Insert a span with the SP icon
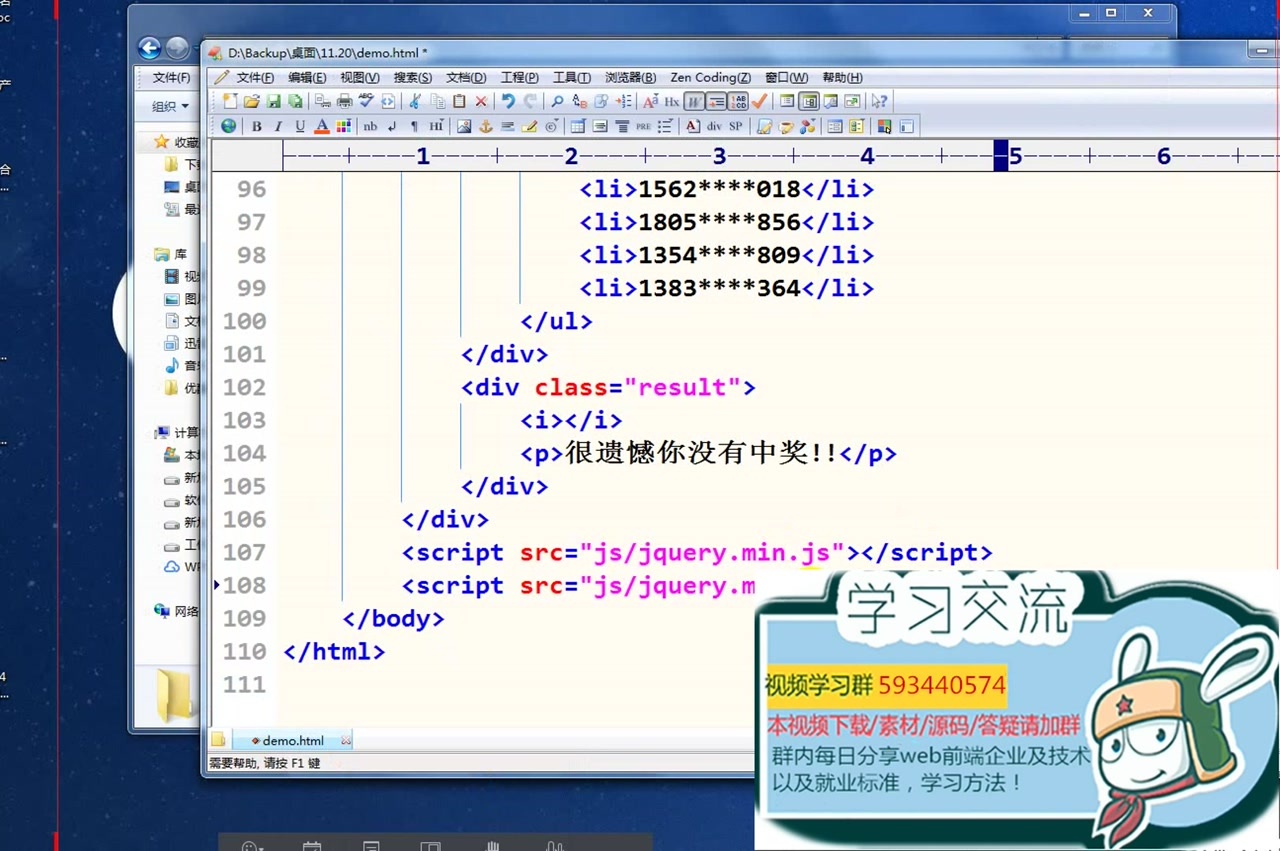Viewport: 1280px width, 851px height. [x=736, y=126]
